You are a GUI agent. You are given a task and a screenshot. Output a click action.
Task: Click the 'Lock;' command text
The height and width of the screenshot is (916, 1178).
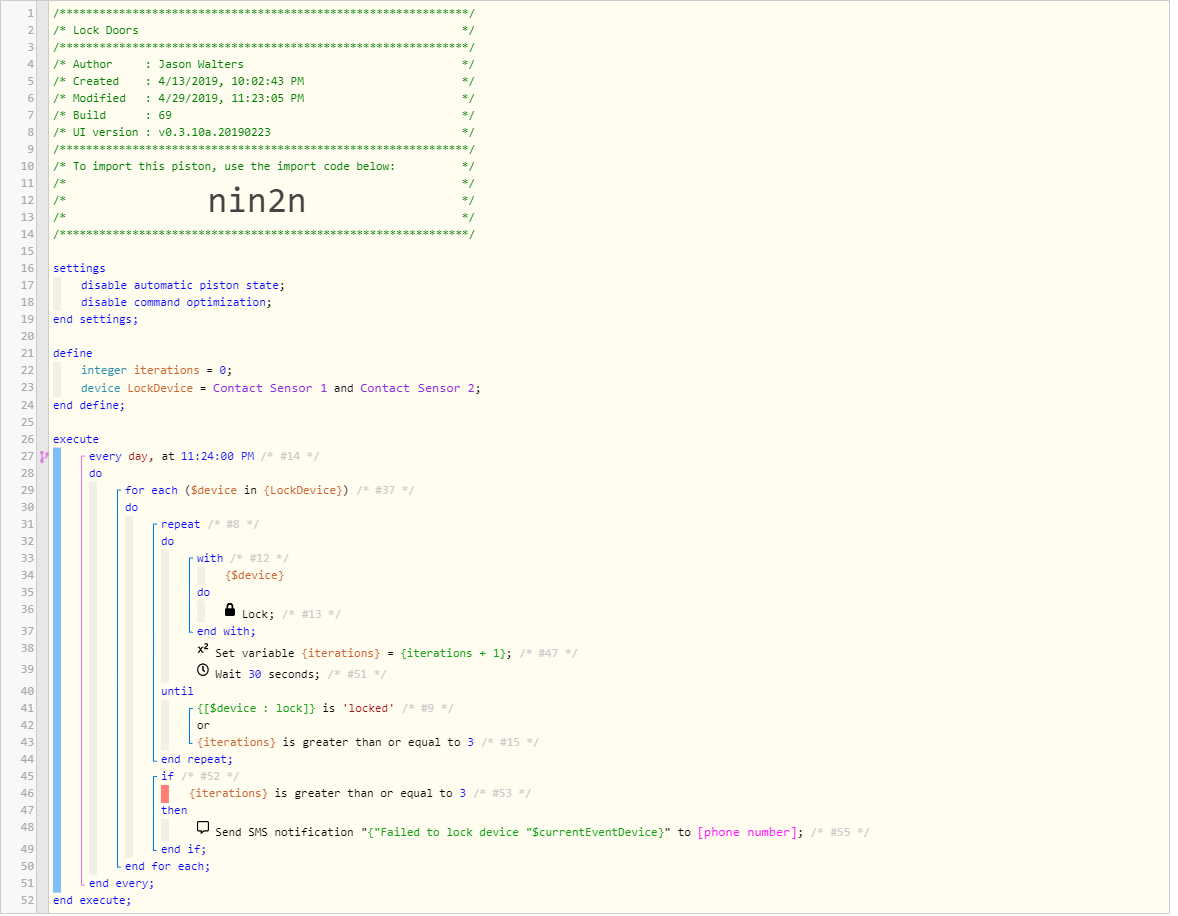pyautogui.click(x=258, y=615)
